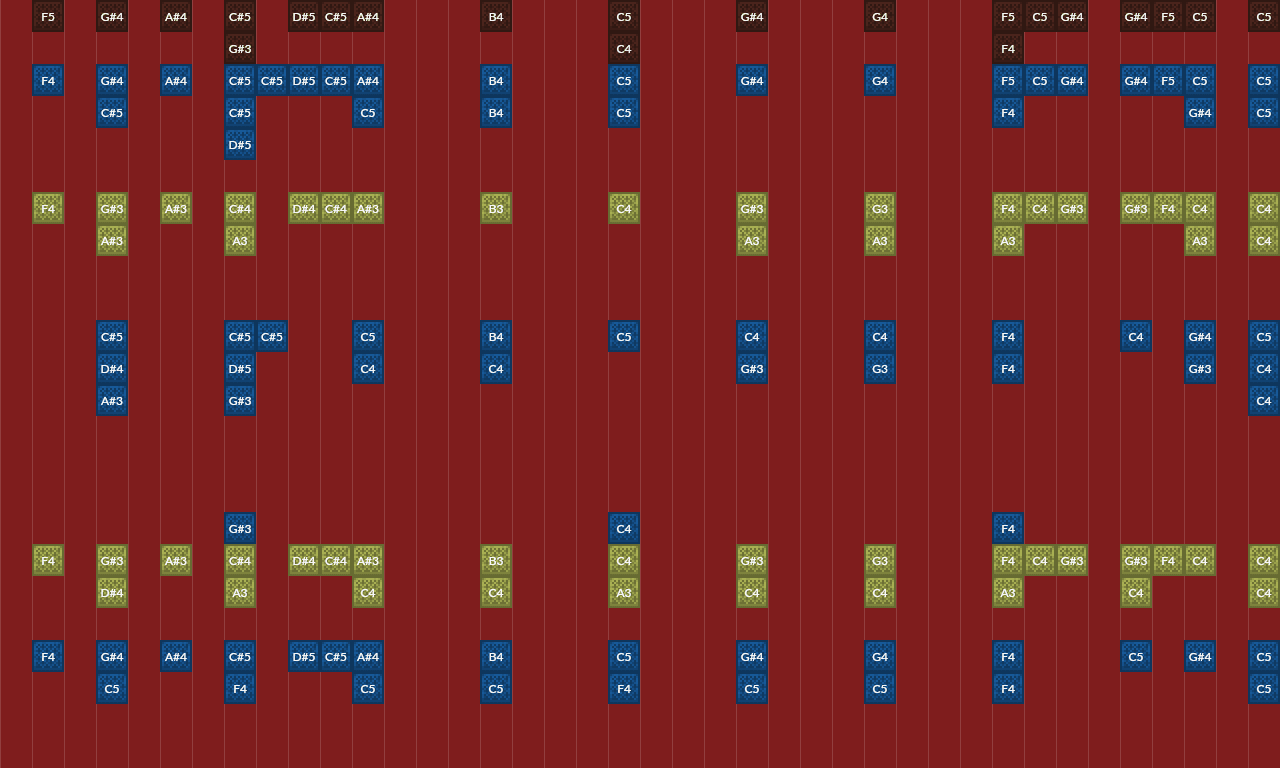Click the stacked B4 blue note pair in the middle
This screenshot has height=768, width=1280.
496,96
